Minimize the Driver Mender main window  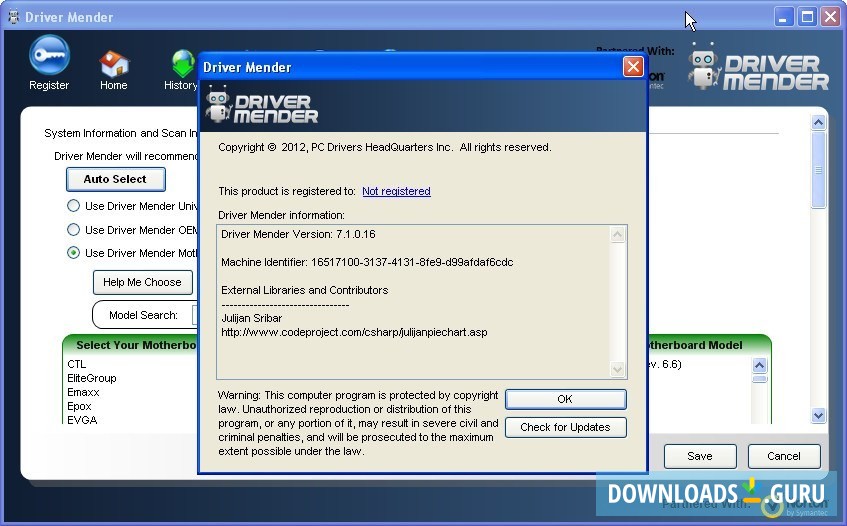[783, 17]
